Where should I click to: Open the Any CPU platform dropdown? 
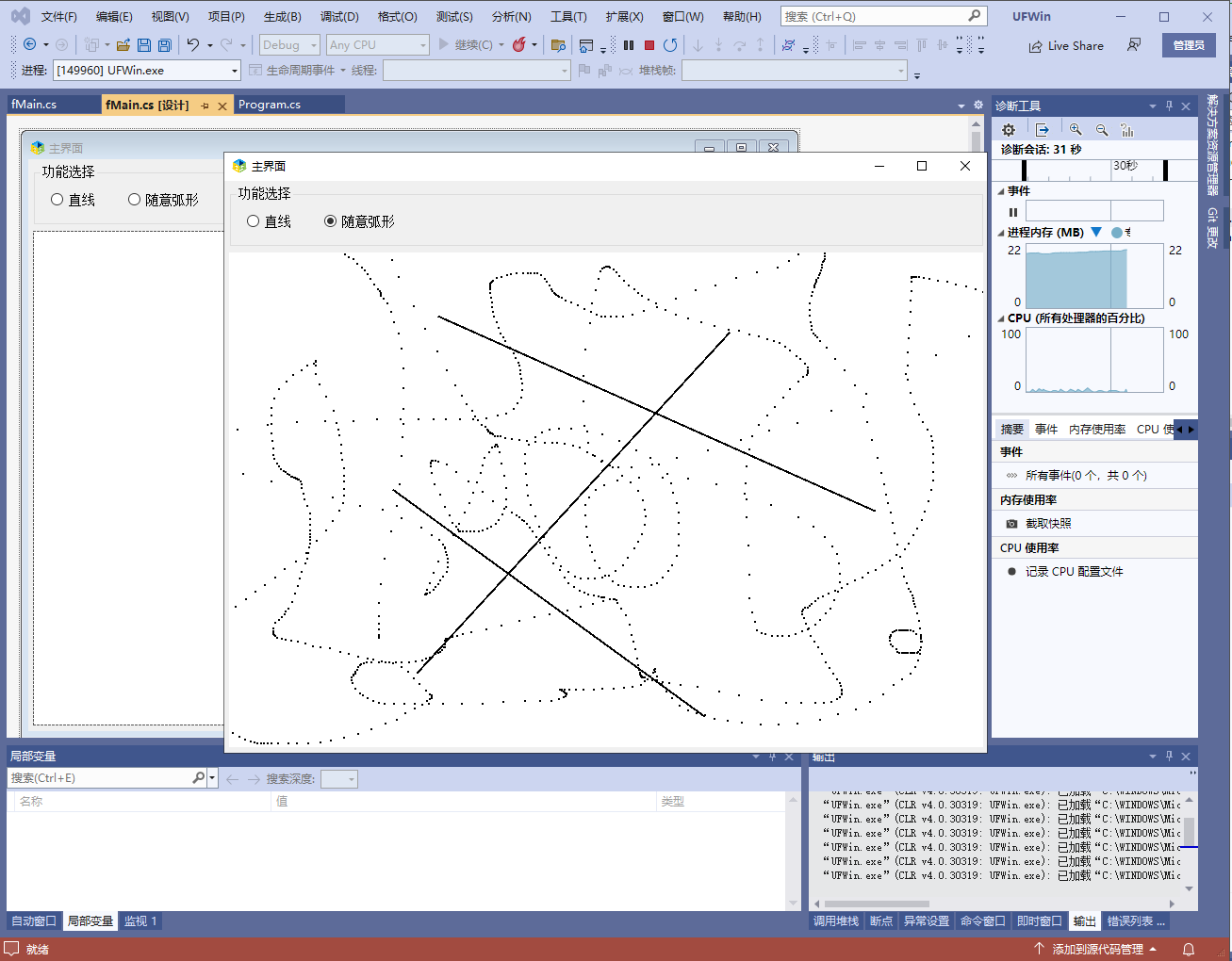click(x=377, y=44)
